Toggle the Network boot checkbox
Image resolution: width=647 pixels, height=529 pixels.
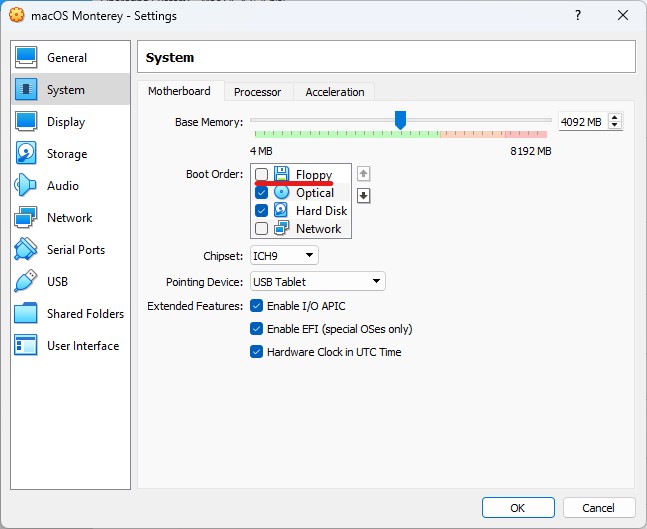pos(262,229)
